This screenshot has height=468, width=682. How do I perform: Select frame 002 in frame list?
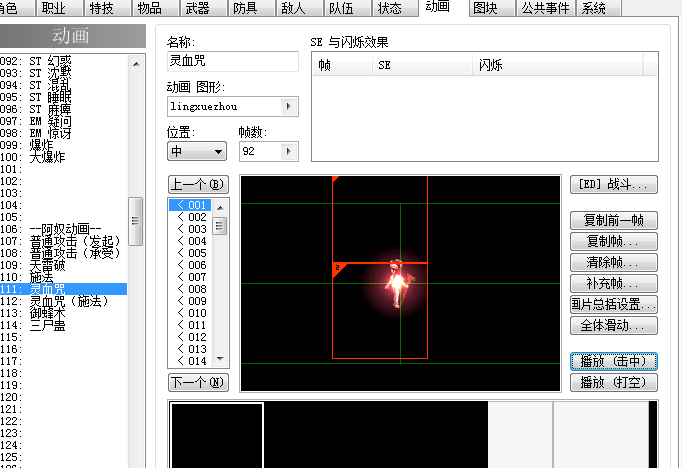tap(190, 217)
